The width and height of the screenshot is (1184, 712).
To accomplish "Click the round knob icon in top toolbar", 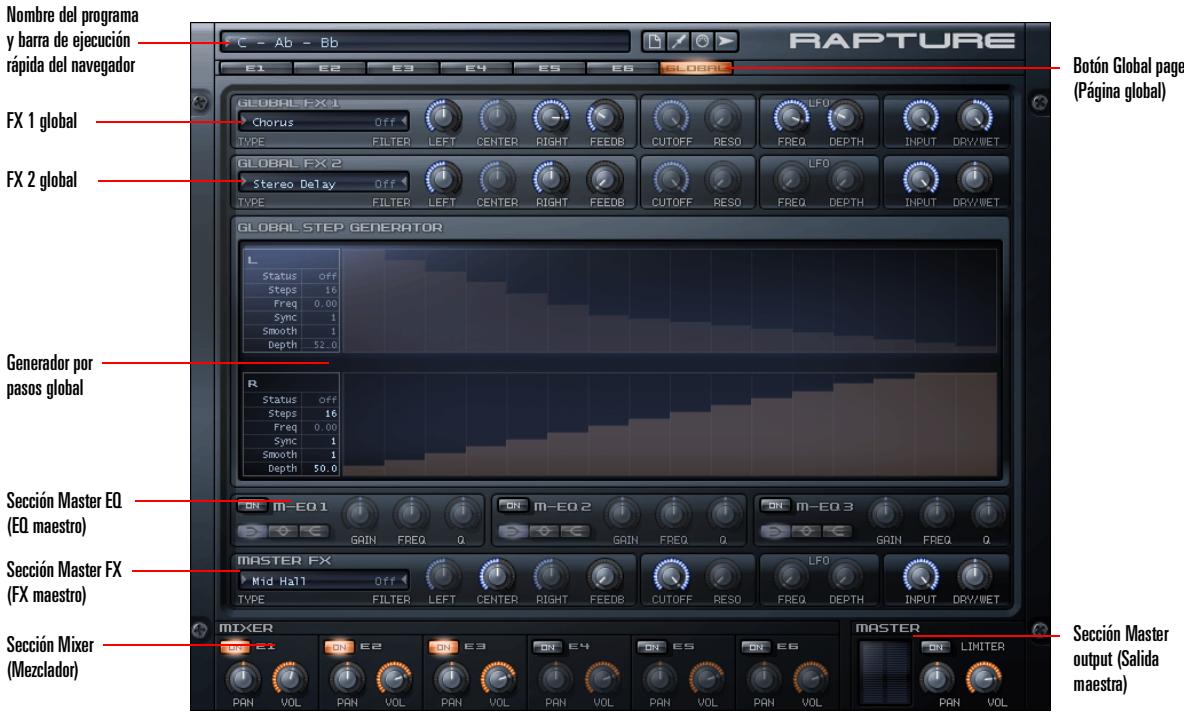I will pos(702,42).
